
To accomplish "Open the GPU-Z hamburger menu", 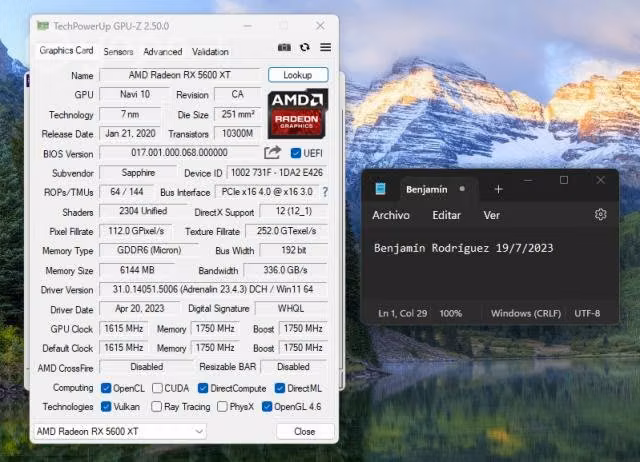I will [x=325, y=47].
